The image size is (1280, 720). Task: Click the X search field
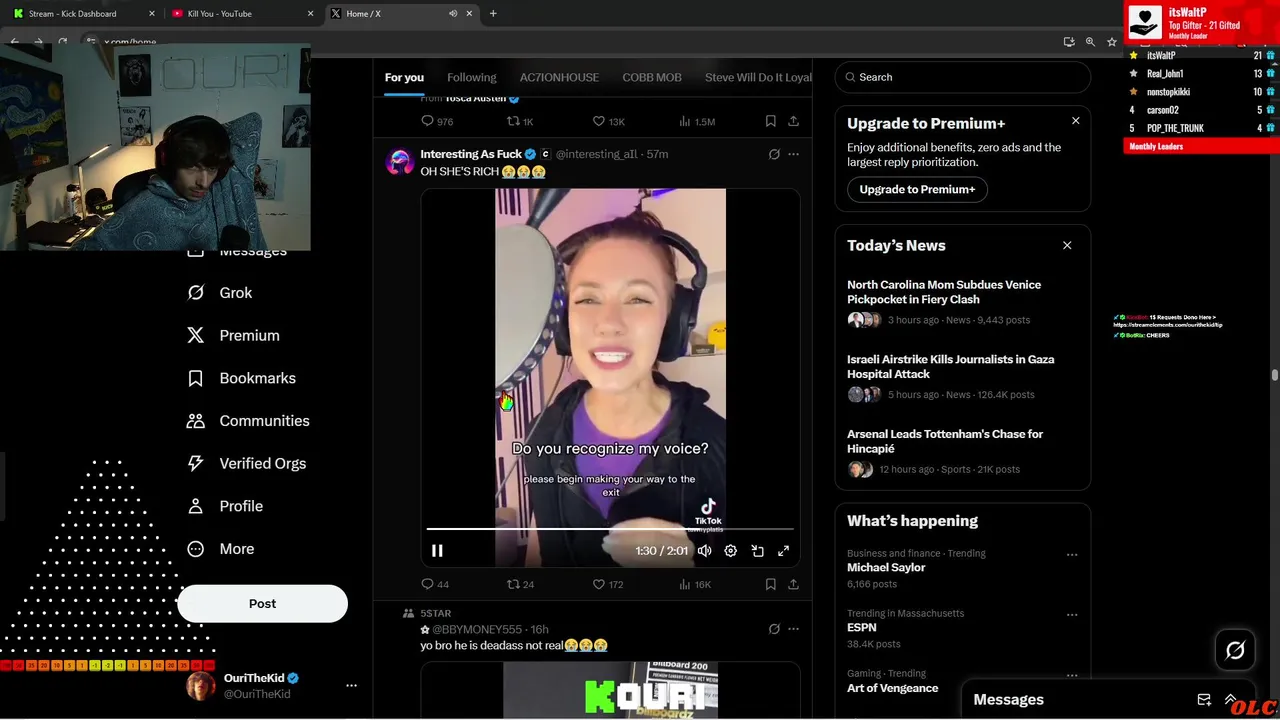click(x=963, y=77)
